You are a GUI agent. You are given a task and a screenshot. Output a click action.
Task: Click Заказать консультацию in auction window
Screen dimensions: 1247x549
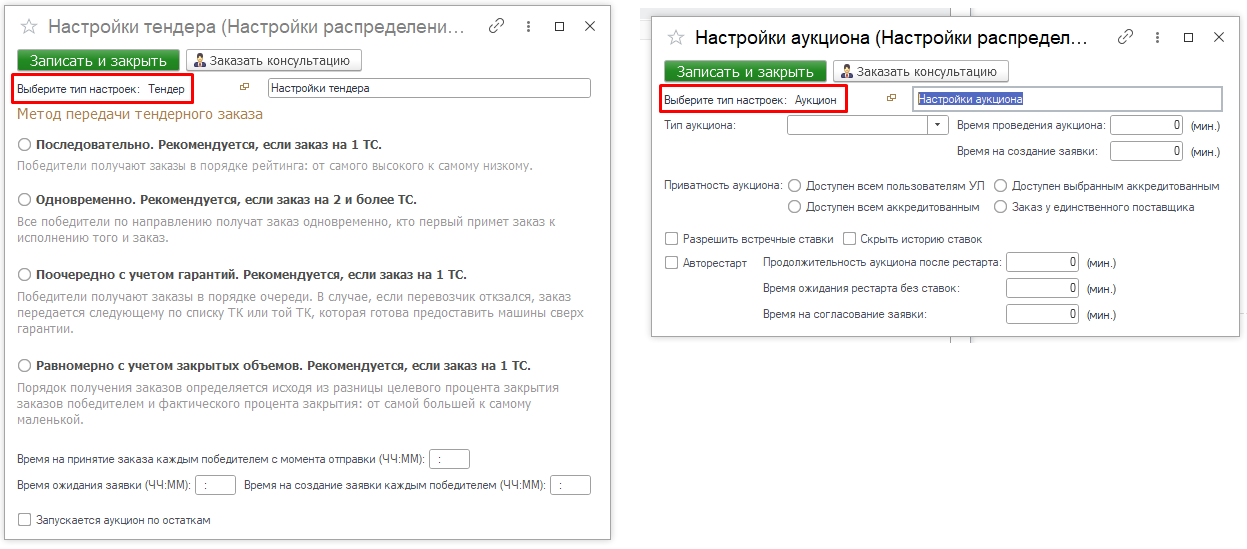point(921,71)
